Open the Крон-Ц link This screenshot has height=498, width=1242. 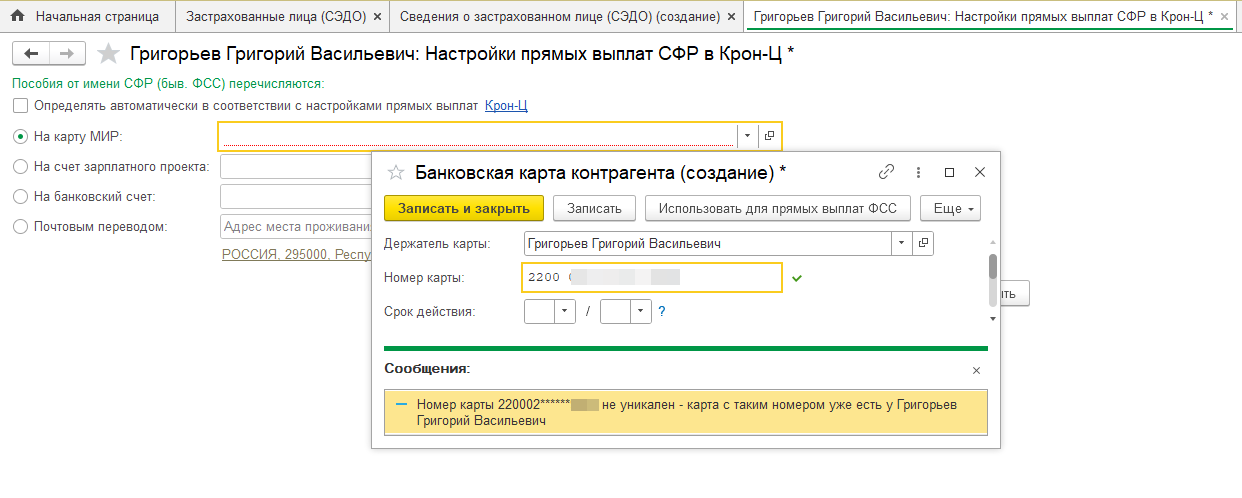click(x=506, y=105)
